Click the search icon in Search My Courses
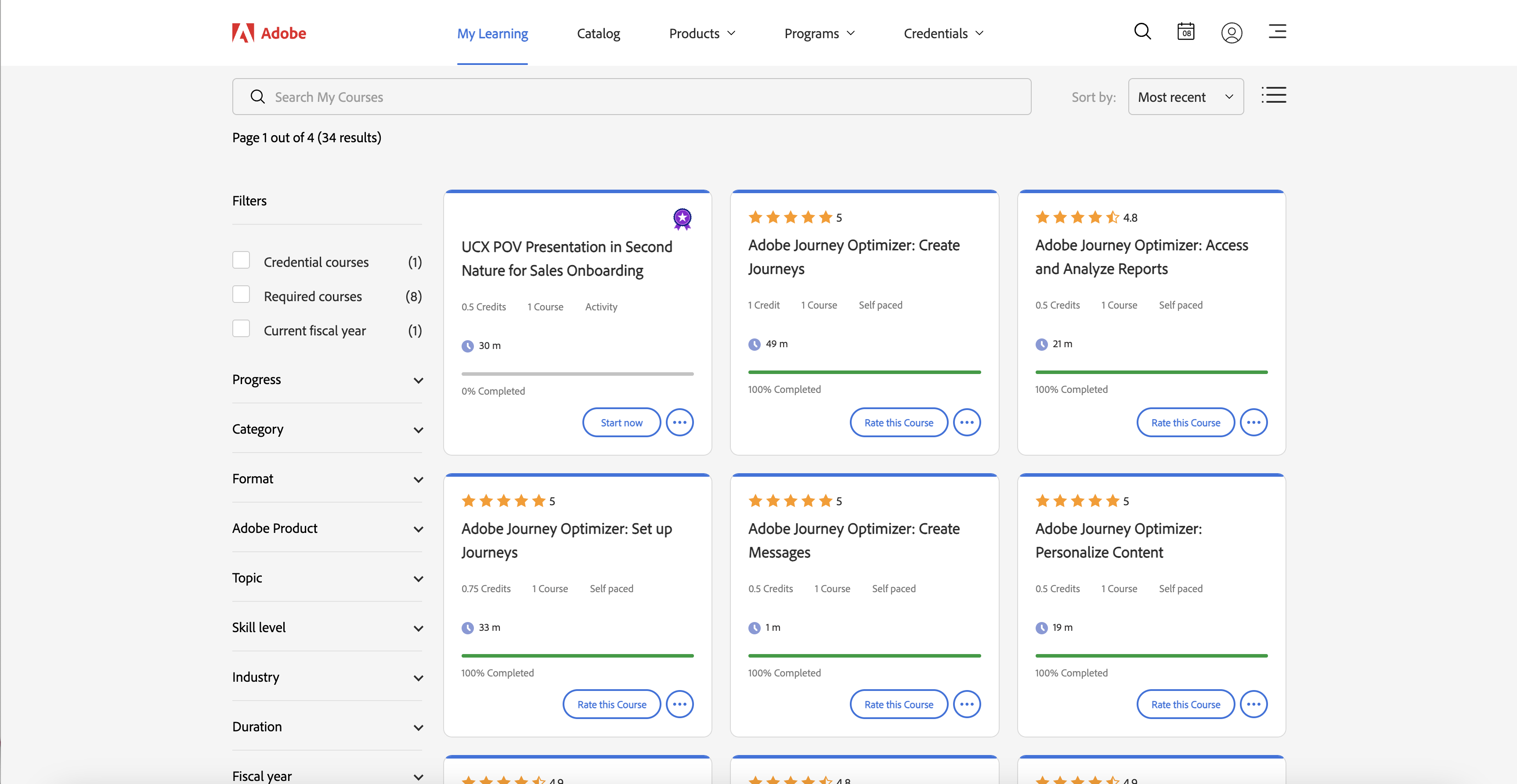1517x784 pixels. [257, 97]
